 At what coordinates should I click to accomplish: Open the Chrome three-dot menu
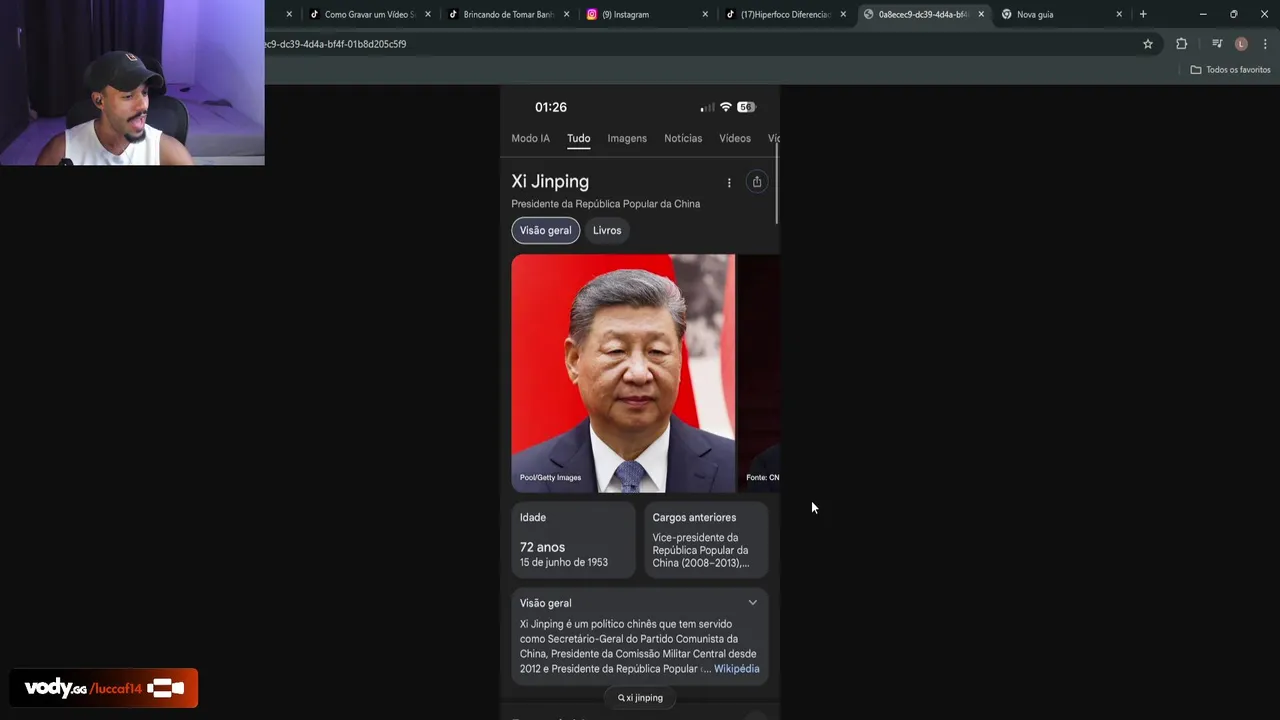coord(1265,44)
